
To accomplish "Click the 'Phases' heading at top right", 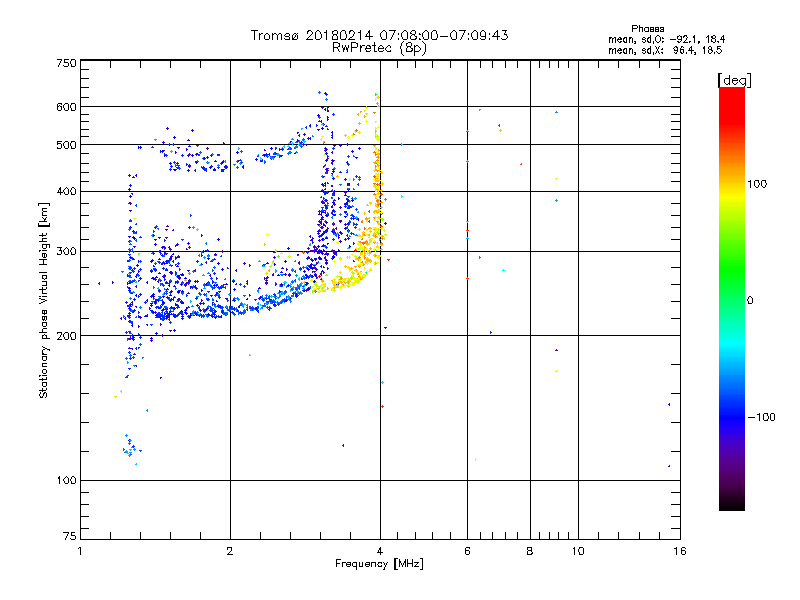I will click(647, 29).
